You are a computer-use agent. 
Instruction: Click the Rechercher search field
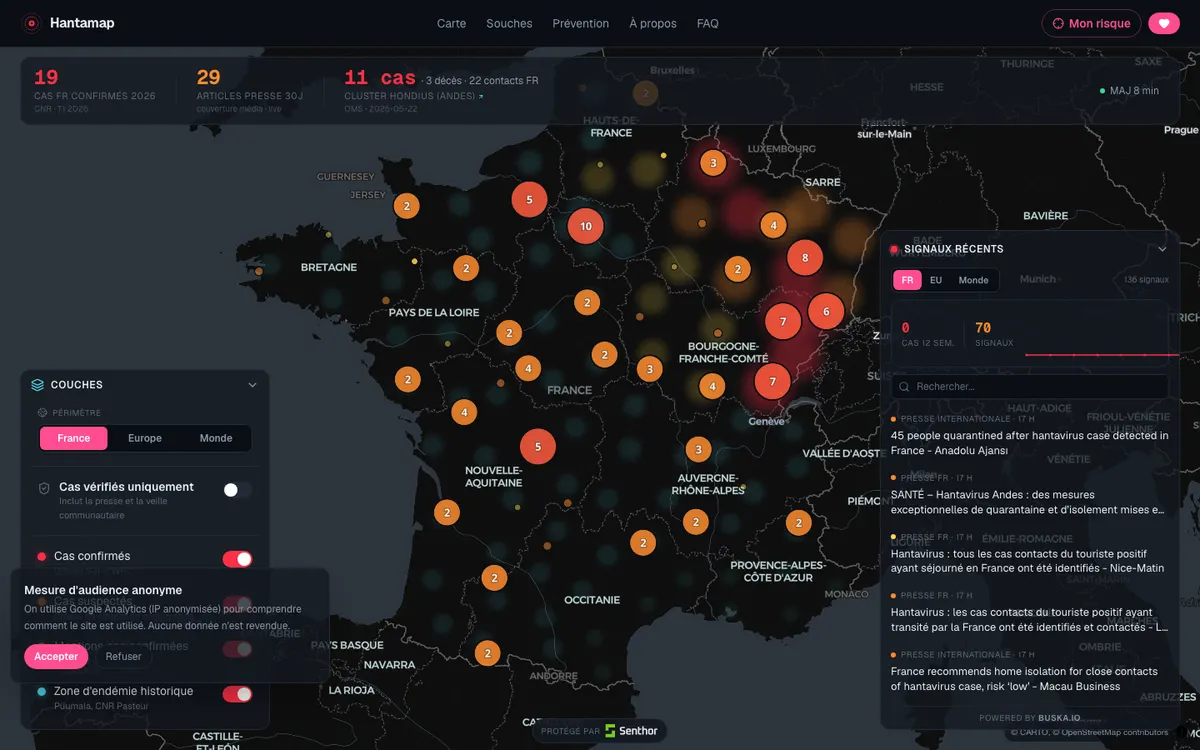coord(1030,386)
